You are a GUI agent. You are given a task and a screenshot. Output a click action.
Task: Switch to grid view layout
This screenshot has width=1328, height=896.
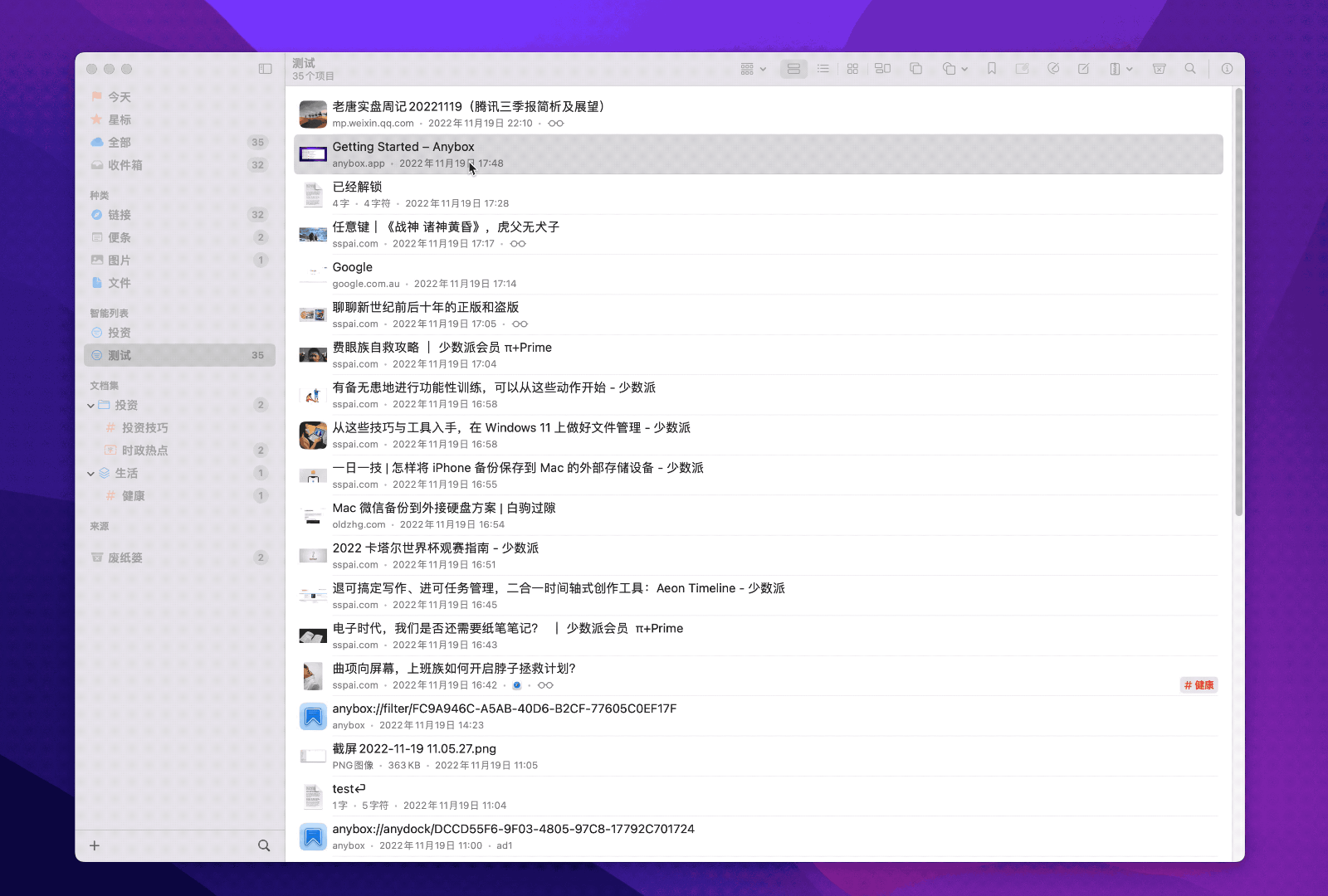[x=852, y=69]
